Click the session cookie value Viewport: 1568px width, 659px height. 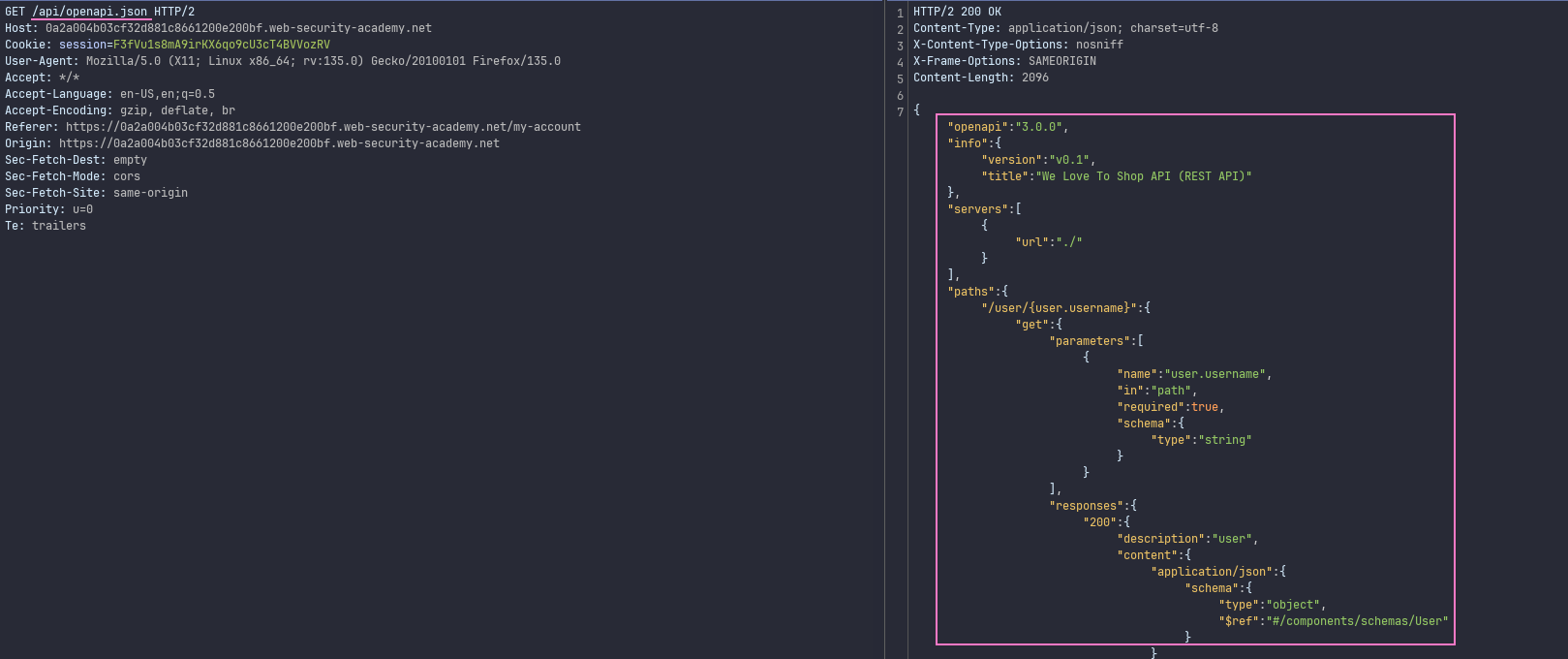221,45
